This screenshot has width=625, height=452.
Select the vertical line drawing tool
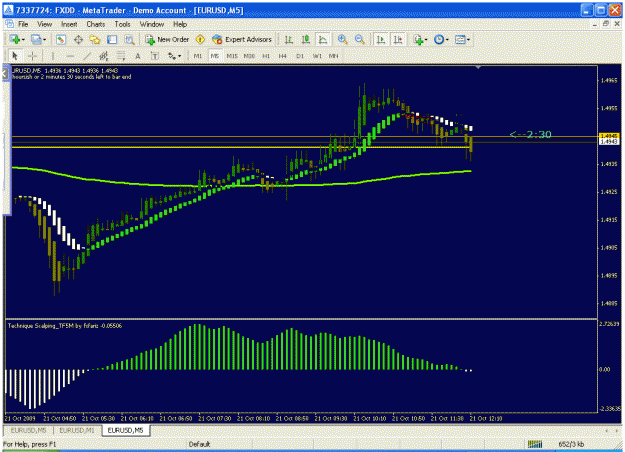(x=53, y=56)
